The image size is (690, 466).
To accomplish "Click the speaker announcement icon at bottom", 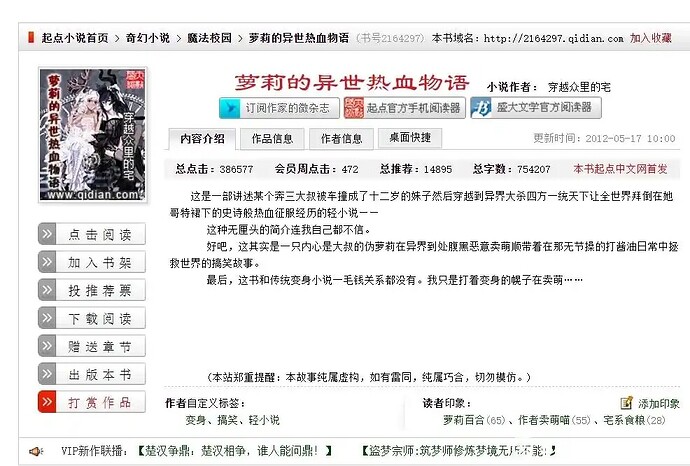I will pos(36,451).
